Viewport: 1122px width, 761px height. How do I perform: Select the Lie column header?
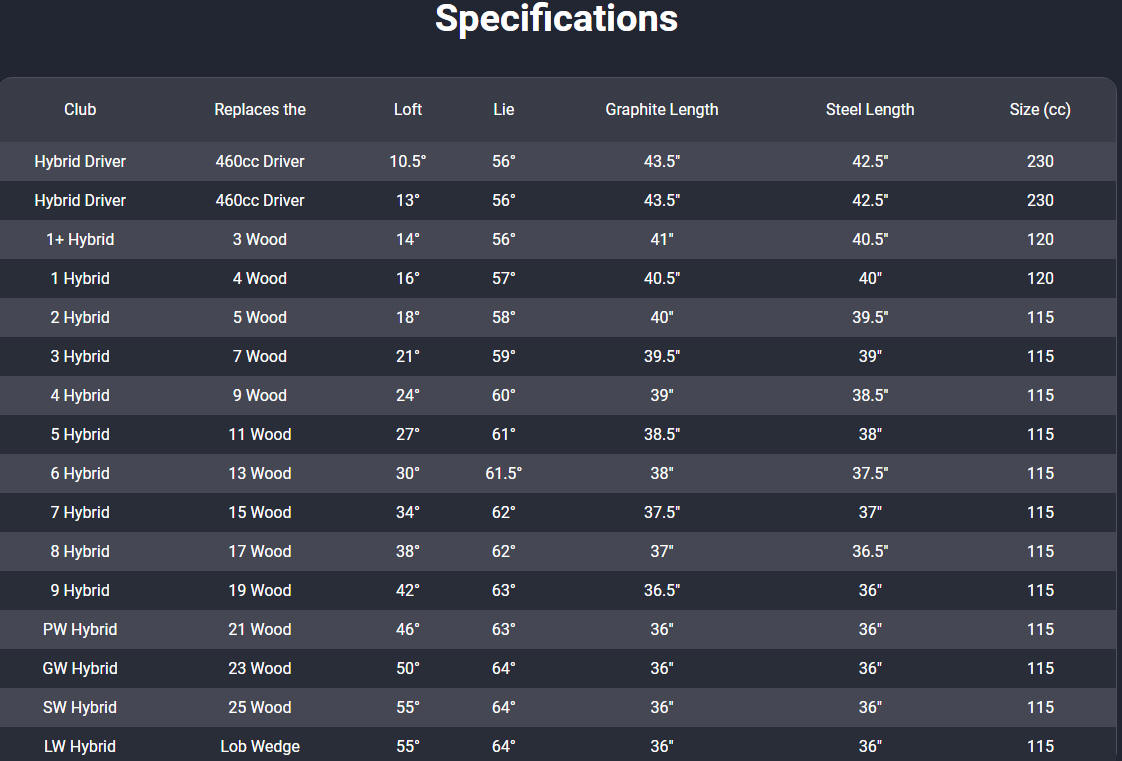coord(504,109)
